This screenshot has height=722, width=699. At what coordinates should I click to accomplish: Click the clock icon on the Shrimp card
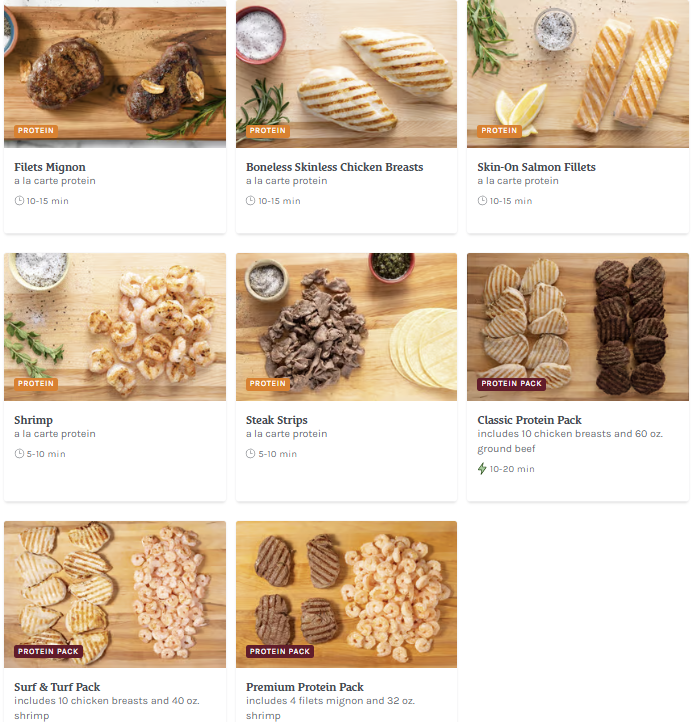(x=19, y=454)
